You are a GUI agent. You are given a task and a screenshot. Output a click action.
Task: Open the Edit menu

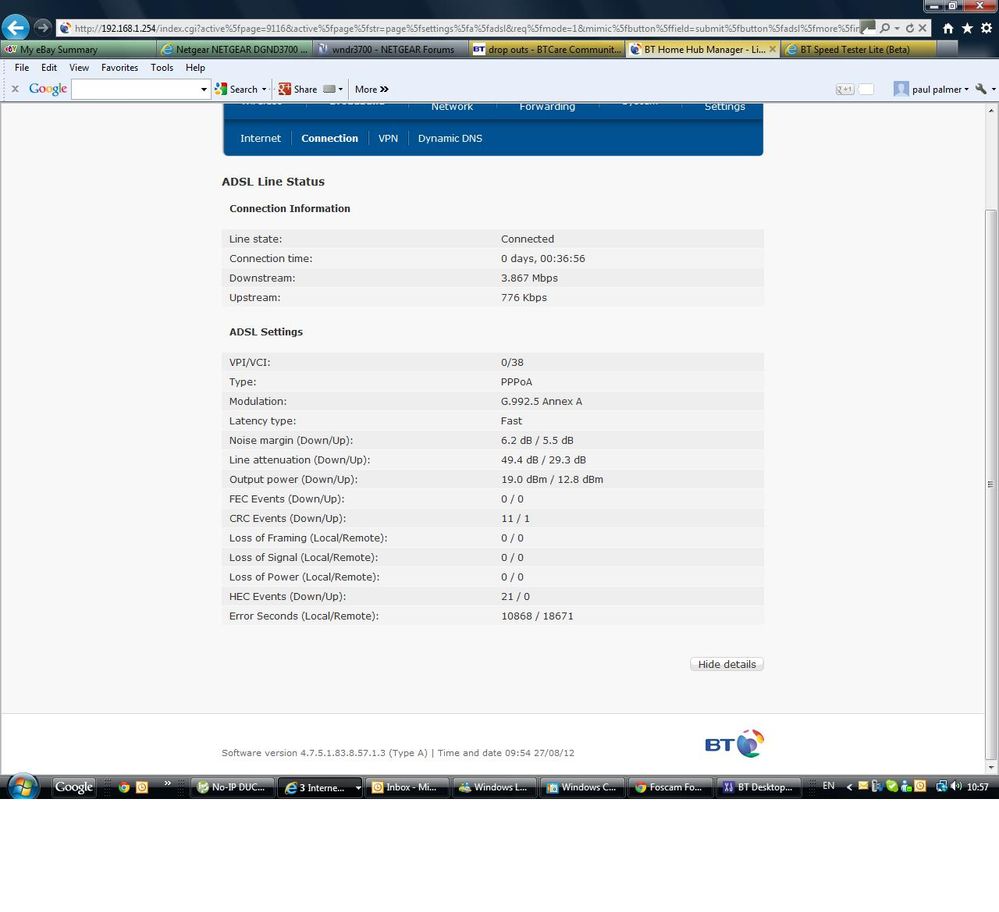click(x=49, y=68)
